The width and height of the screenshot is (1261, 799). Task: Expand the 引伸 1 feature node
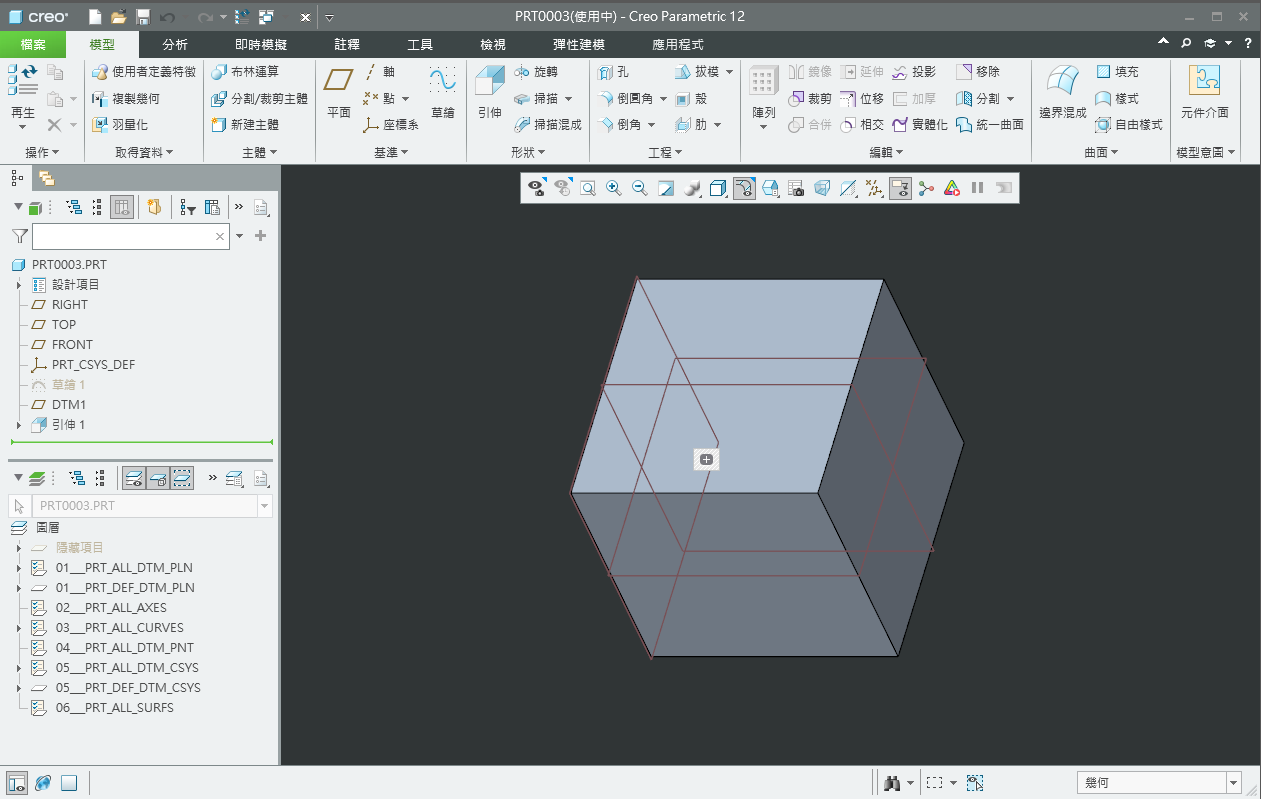coord(18,425)
